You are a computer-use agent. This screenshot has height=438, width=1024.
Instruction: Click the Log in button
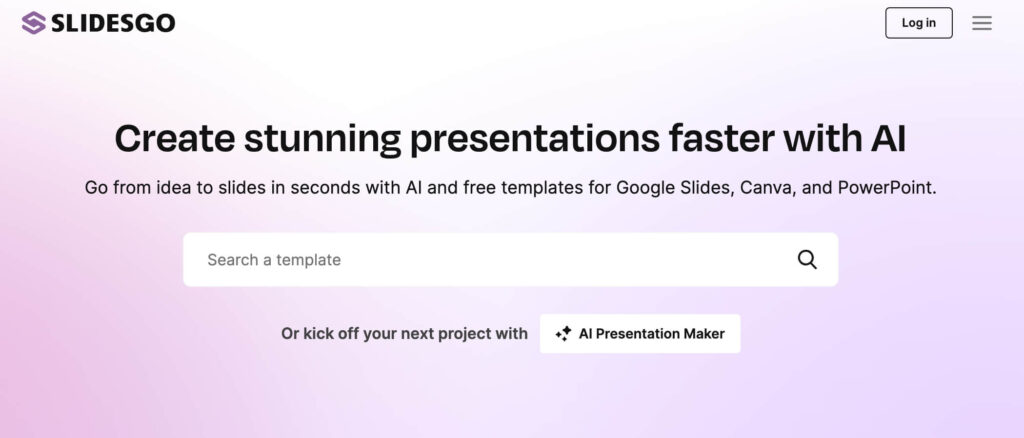[x=919, y=23]
